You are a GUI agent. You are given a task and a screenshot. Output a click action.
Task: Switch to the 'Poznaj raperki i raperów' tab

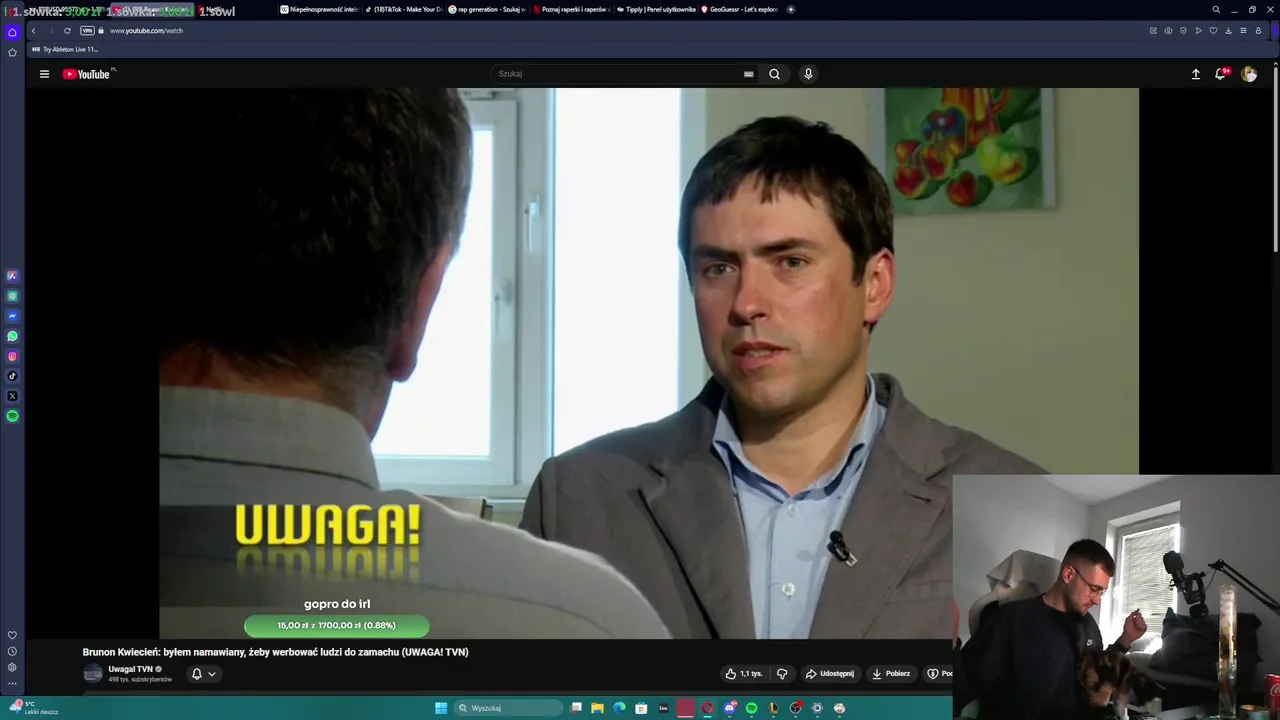(x=572, y=9)
